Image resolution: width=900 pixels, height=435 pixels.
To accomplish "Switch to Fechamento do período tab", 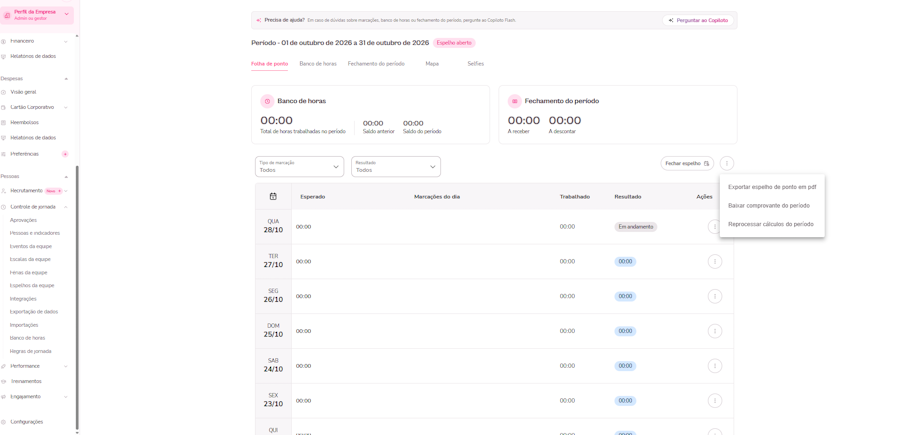I will (x=376, y=64).
